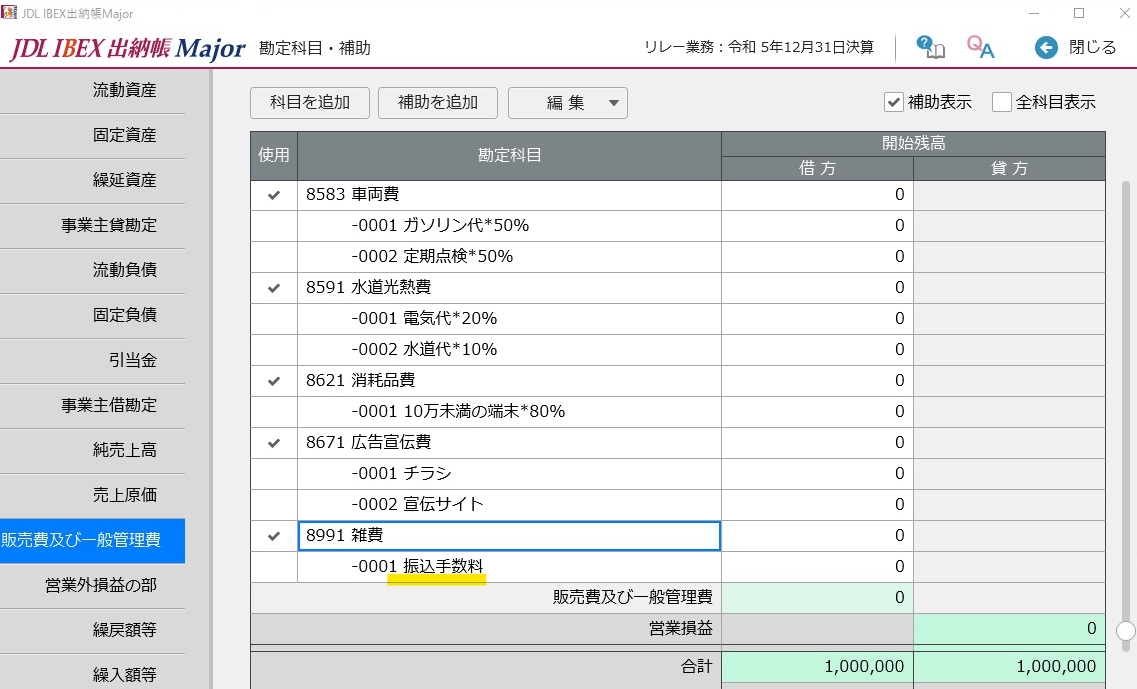Image resolution: width=1137 pixels, height=689 pixels.
Task: Open the 編集 dropdown arrow
Action: 613,103
